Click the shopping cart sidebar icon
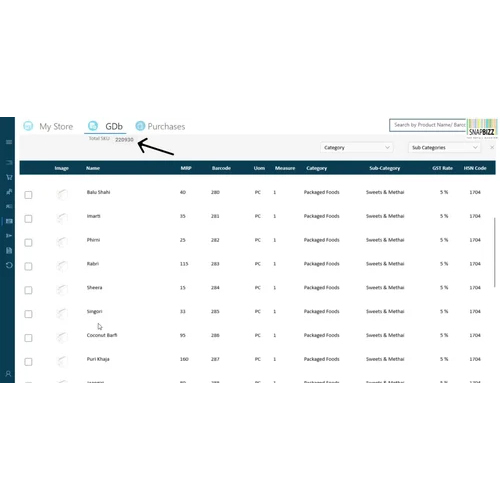The height and width of the screenshot is (500, 500). (9, 177)
